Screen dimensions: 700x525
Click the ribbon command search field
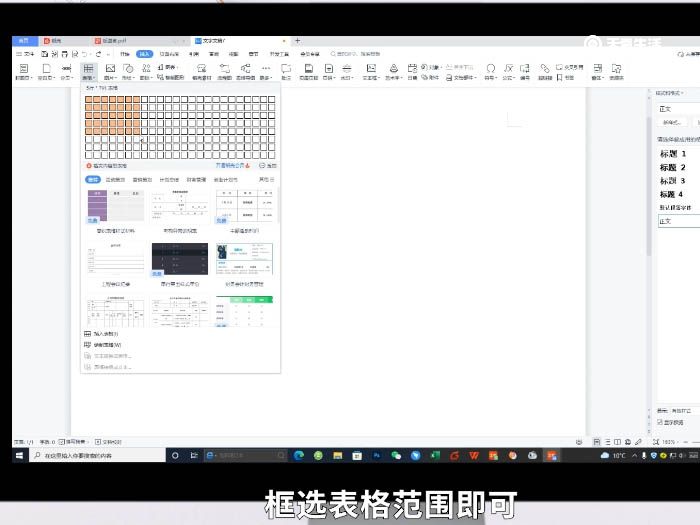(x=355, y=54)
